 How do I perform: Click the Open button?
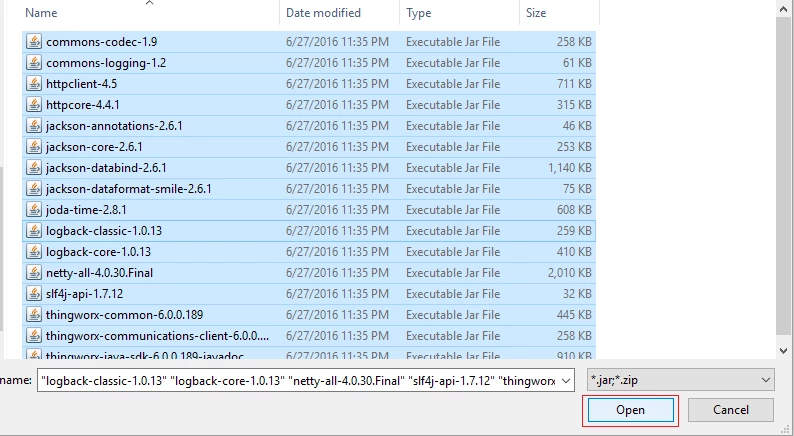(630, 410)
